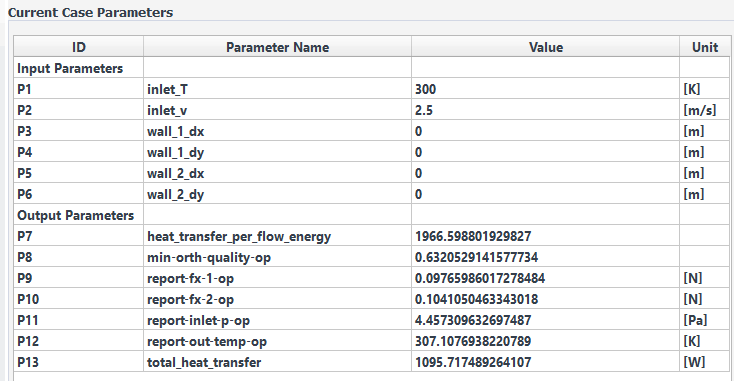This screenshot has height=381, width=734.
Task: Select the P10 ID cell
Action: point(79,299)
